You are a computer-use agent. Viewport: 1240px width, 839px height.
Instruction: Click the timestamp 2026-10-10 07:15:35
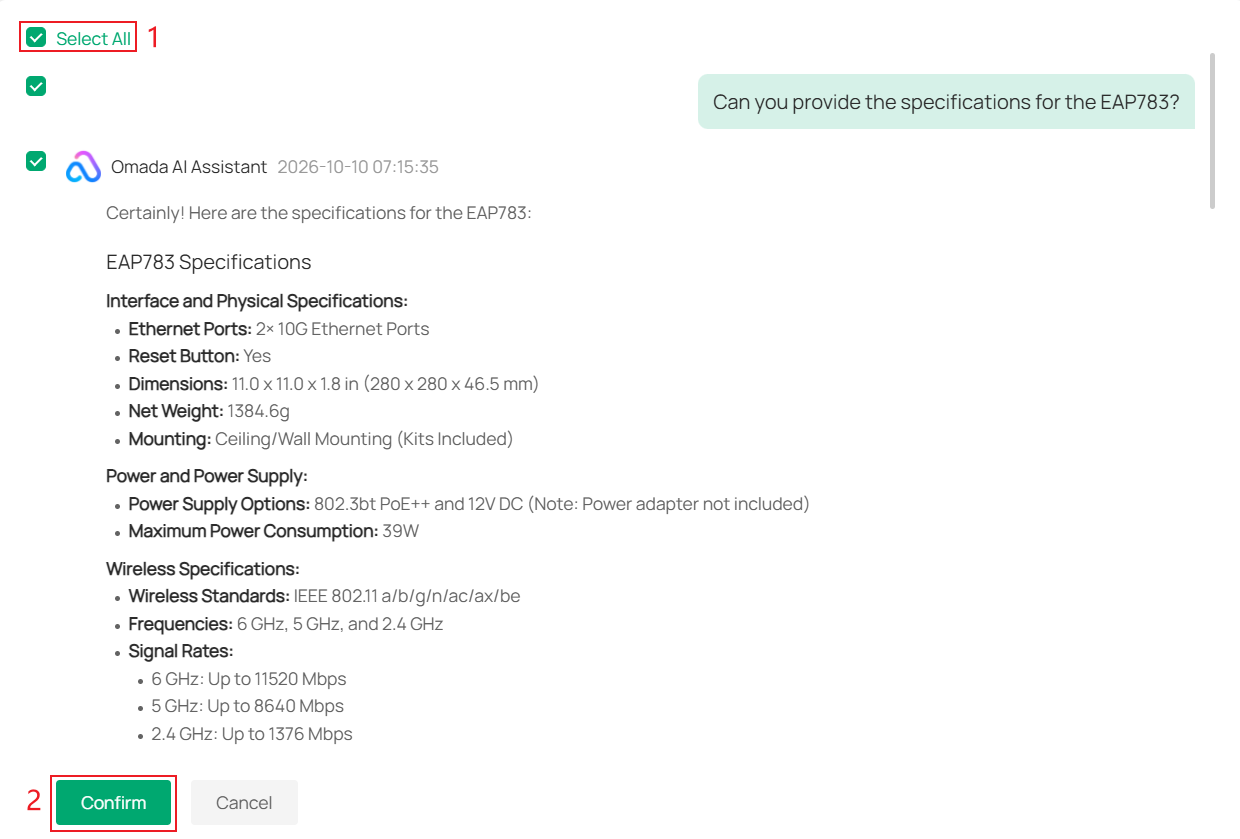click(x=358, y=167)
